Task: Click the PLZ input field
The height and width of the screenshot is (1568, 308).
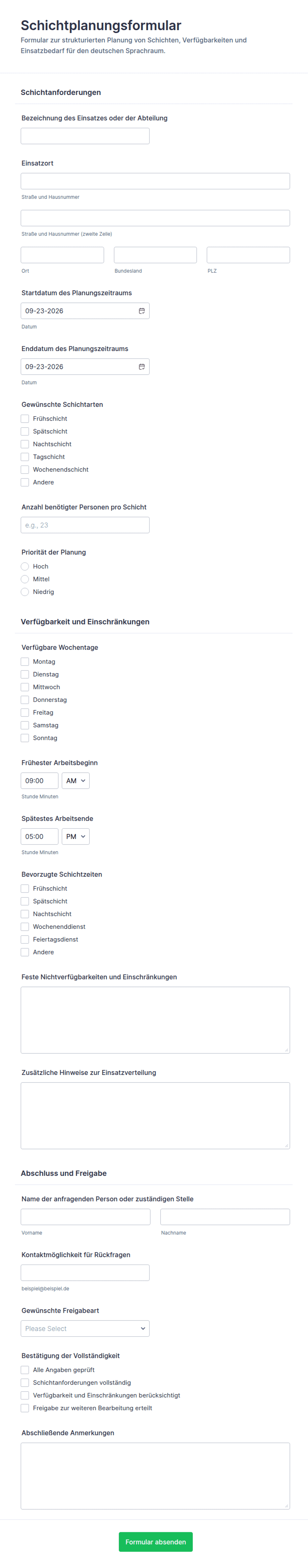Action: [x=248, y=255]
